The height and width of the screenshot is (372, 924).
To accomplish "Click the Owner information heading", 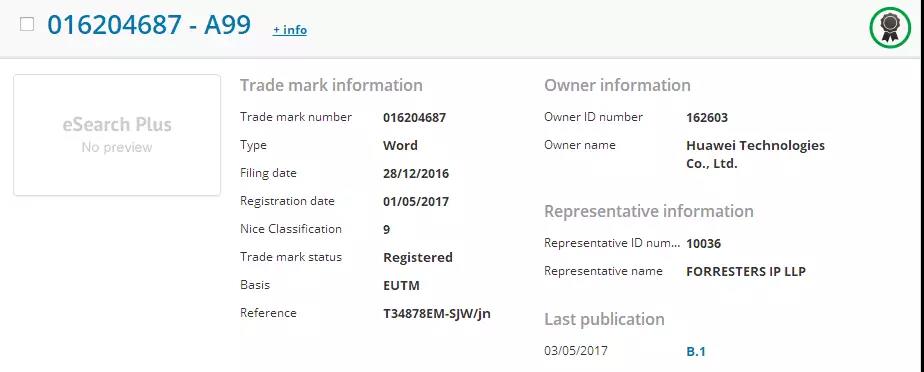I will pos(617,85).
